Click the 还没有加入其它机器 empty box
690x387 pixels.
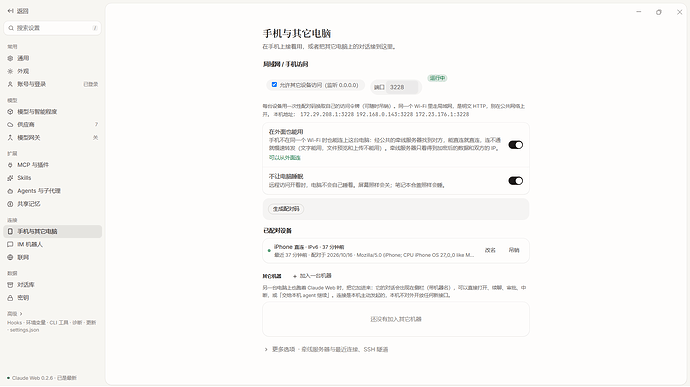396,319
